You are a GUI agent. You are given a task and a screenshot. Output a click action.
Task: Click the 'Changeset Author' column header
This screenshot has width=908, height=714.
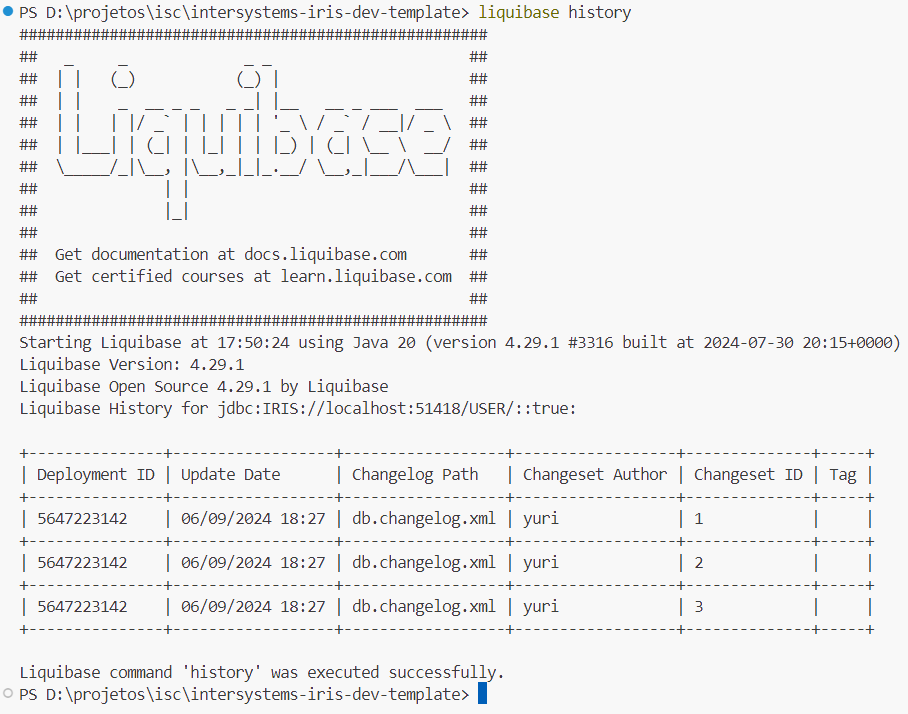point(595,474)
